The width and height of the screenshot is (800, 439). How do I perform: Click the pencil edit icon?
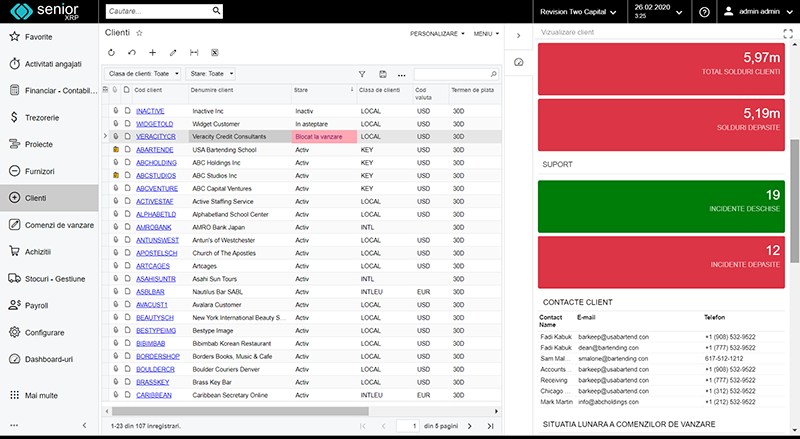(x=173, y=53)
